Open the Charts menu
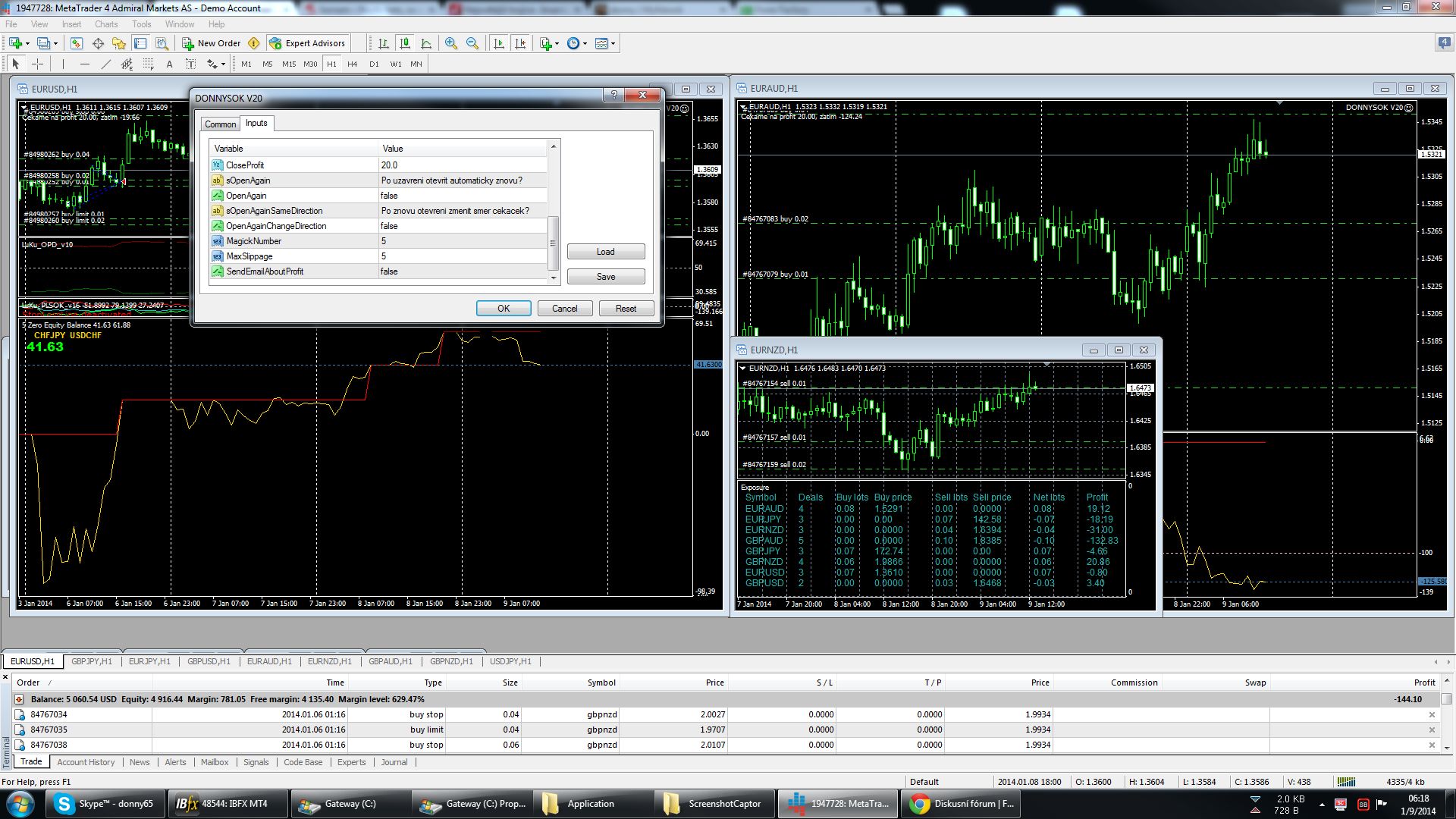1456x819 pixels. point(106,24)
